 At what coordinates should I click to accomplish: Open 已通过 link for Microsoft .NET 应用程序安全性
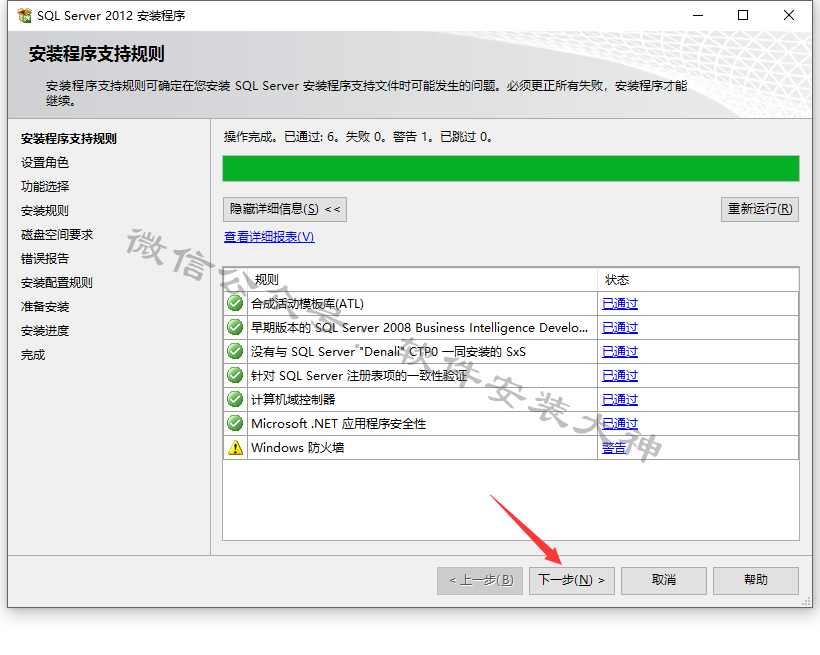tap(620, 424)
